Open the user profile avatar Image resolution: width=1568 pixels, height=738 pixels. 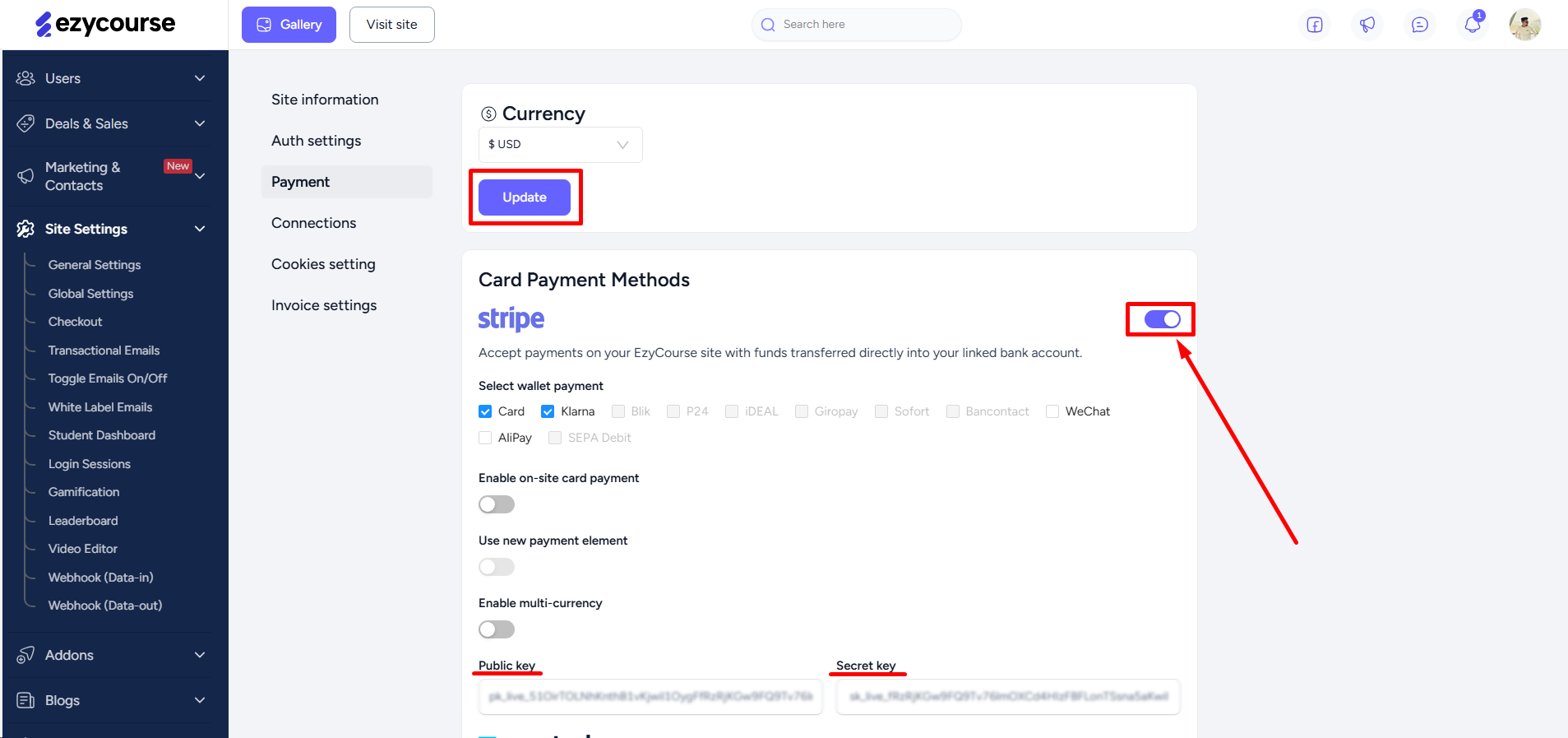click(x=1525, y=25)
